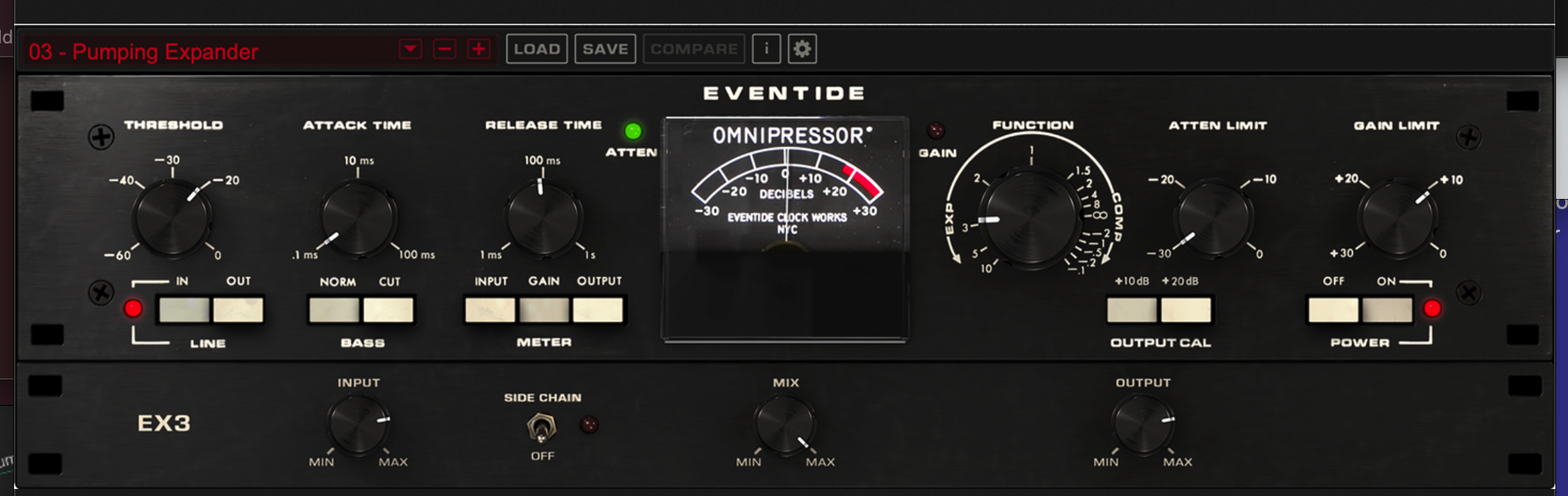Click the MIX knob
The image size is (1568, 496).
(x=785, y=425)
